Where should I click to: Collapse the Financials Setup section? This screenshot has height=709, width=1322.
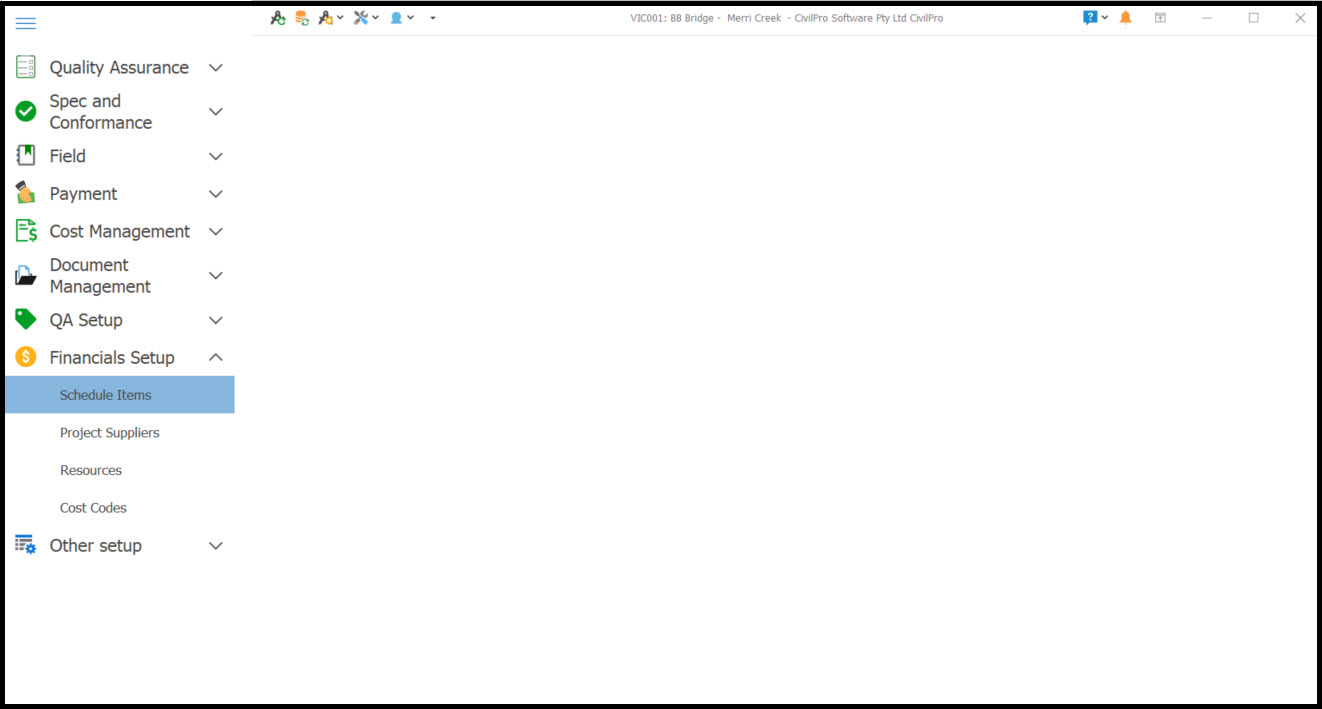point(215,358)
